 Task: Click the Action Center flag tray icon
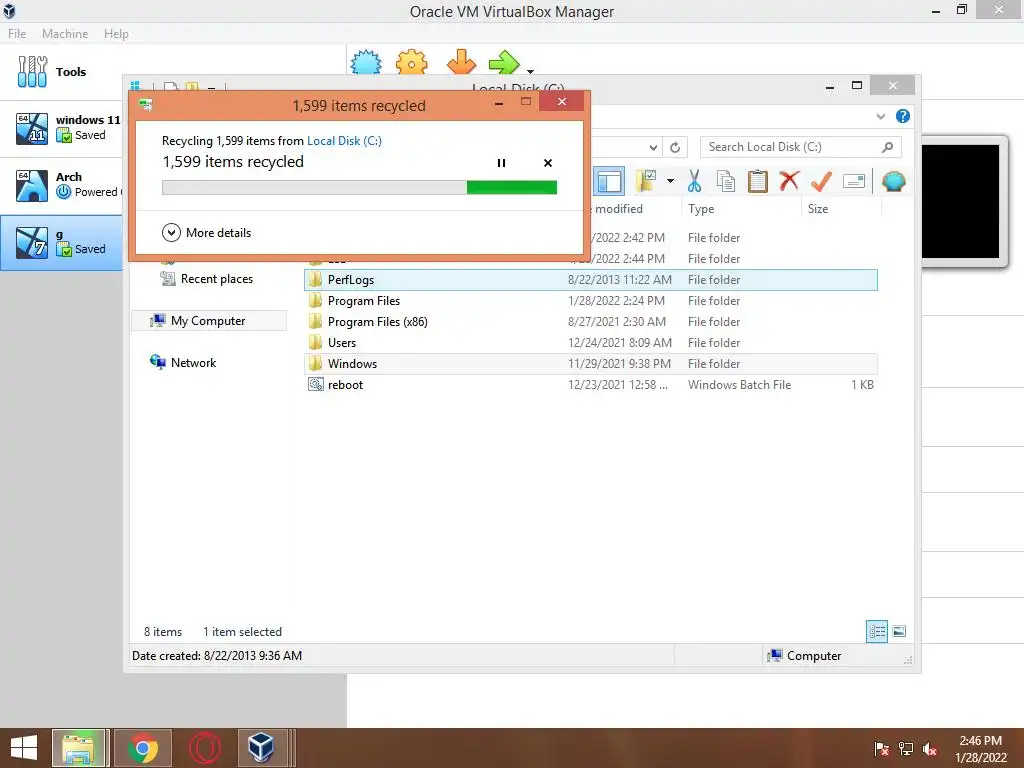(x=881, y=749)
